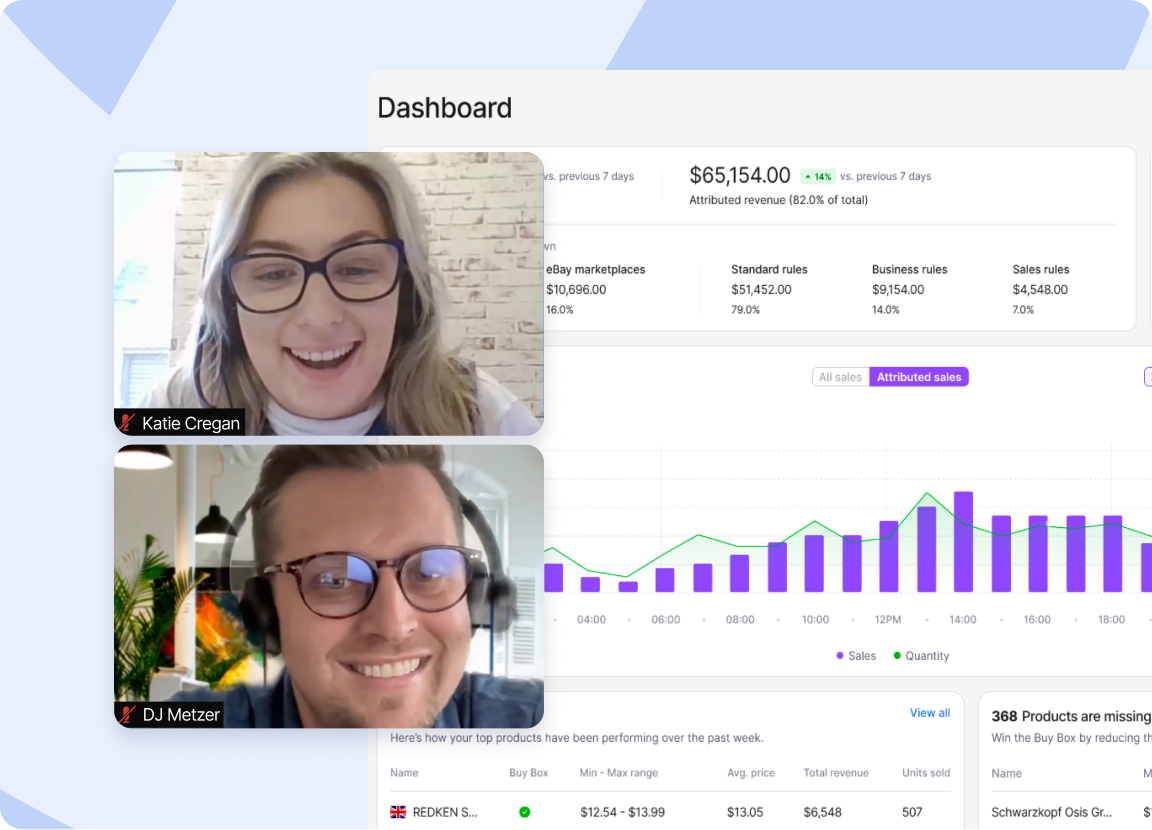The height and width of the screenshot is (830, 1152).
Task: Click the purple Sales legend dot
Action: [x=840, y=656]
